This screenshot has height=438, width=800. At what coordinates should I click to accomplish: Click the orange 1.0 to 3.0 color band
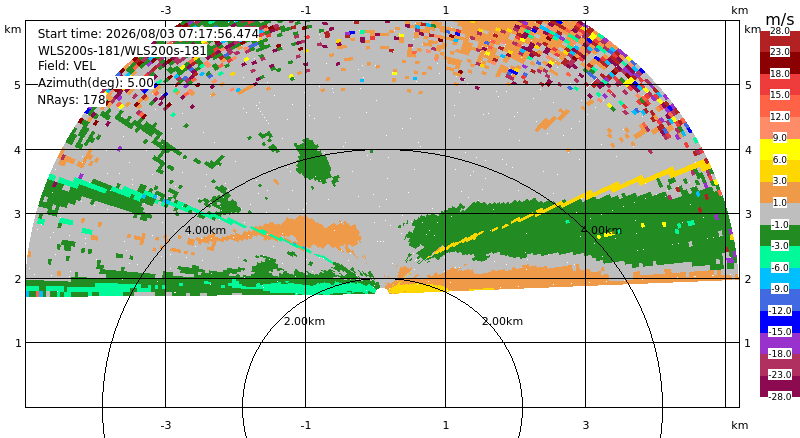coord(780,192)
